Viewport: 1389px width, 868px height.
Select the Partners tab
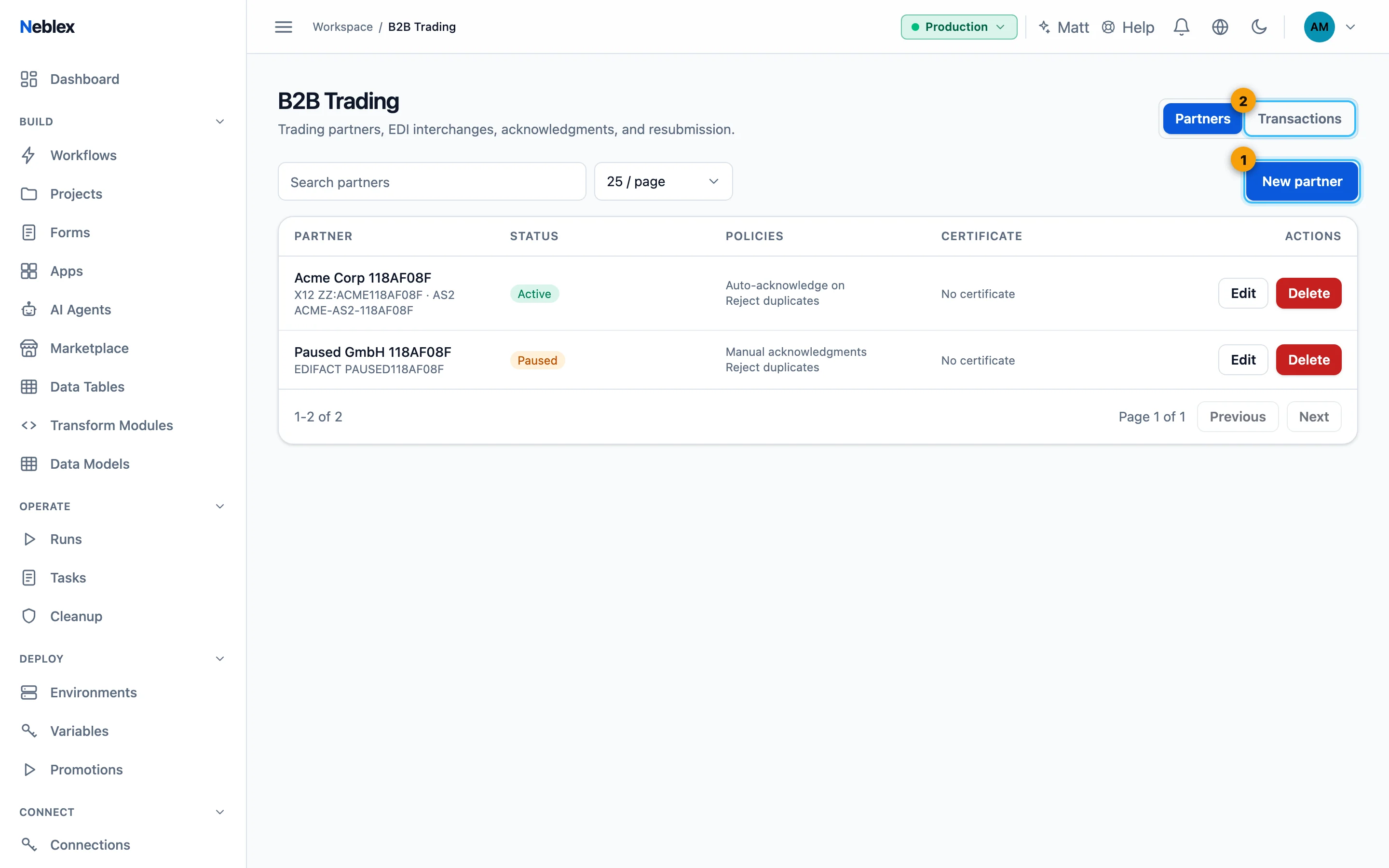[1202, 119]
